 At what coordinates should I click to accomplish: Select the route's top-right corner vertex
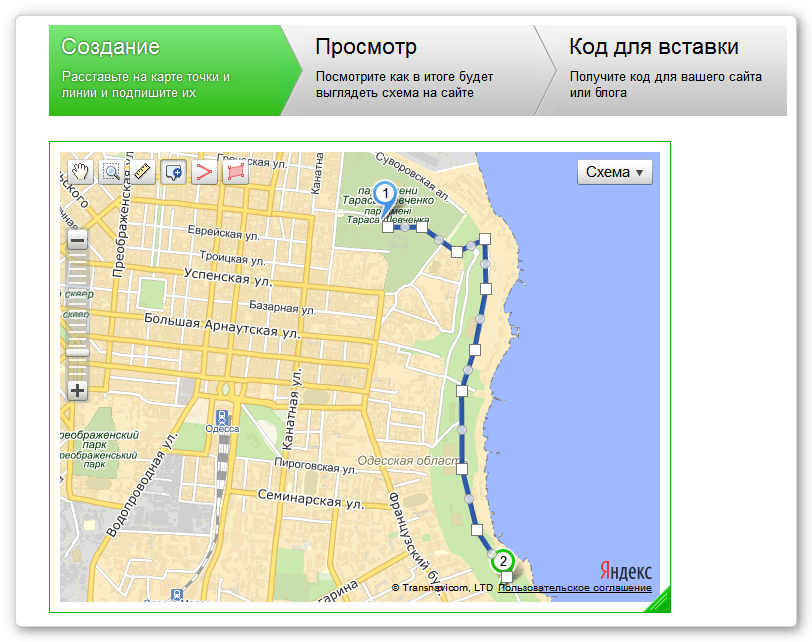pyautogui.click(x=486, y=239)
